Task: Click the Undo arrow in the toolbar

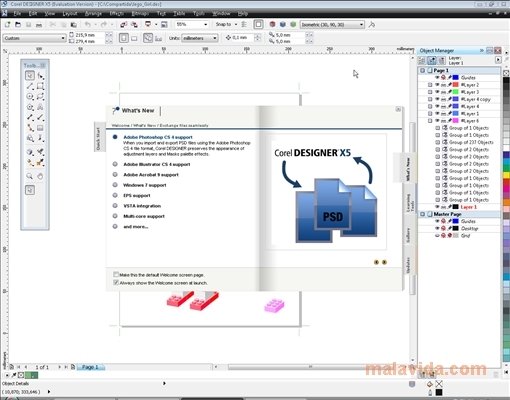Action: pyautogui.click(x=88, y=24)
